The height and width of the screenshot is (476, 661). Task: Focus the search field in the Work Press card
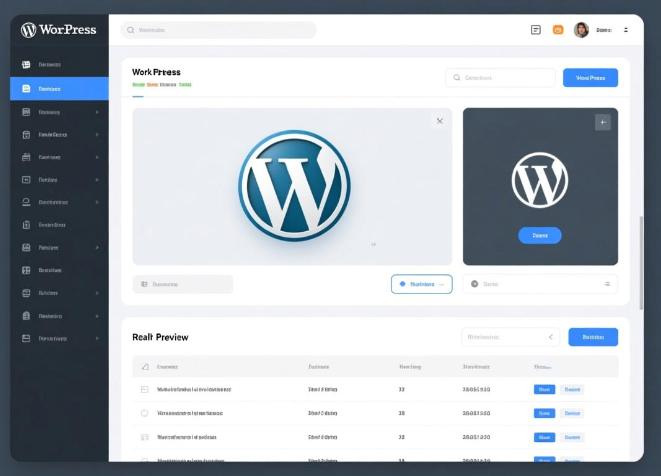[x=500, y=78]
